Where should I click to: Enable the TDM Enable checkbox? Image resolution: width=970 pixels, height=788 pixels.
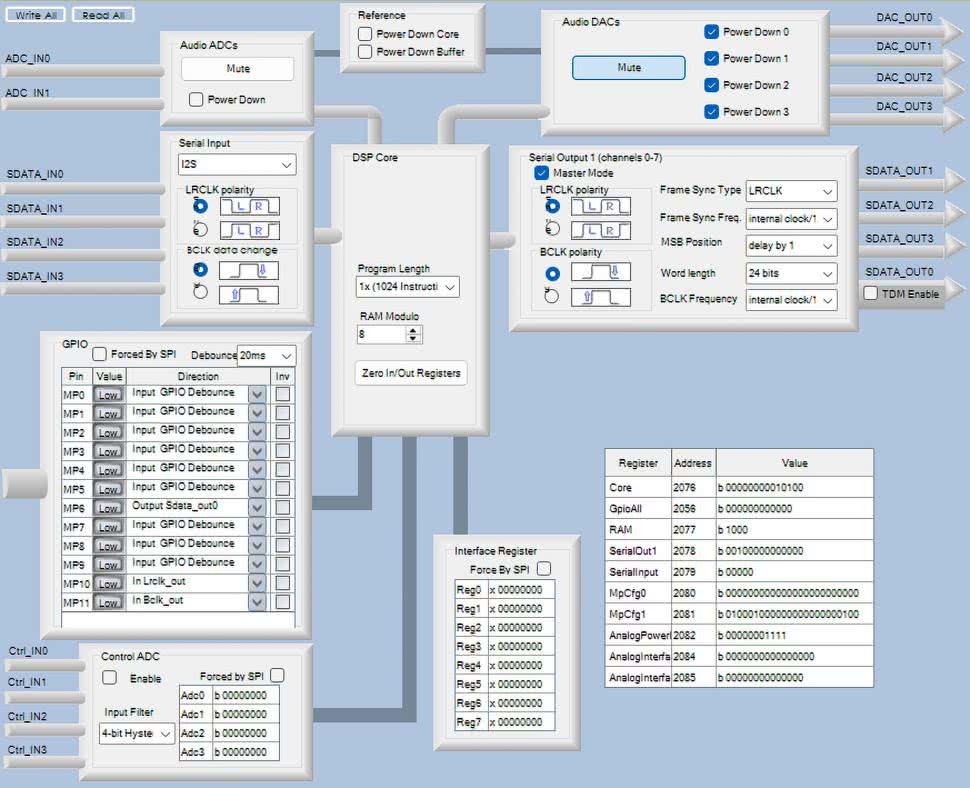[x=871, y=294]
